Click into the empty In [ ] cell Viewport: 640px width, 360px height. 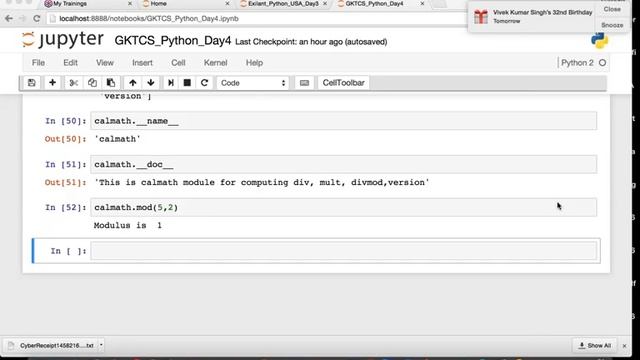coord(343,251)
